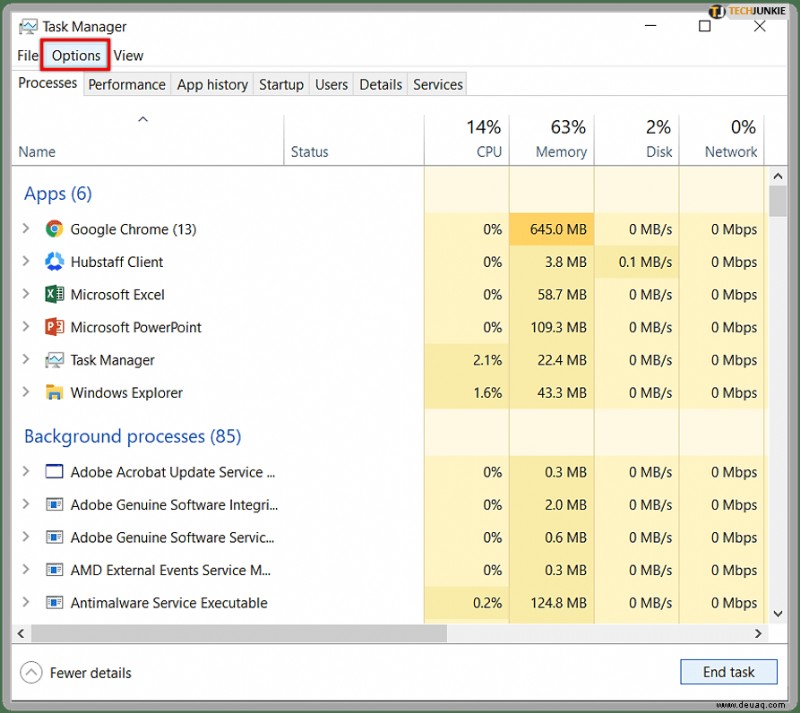
Task: Switch to the Users tab
Action: [x=331, y=84]
